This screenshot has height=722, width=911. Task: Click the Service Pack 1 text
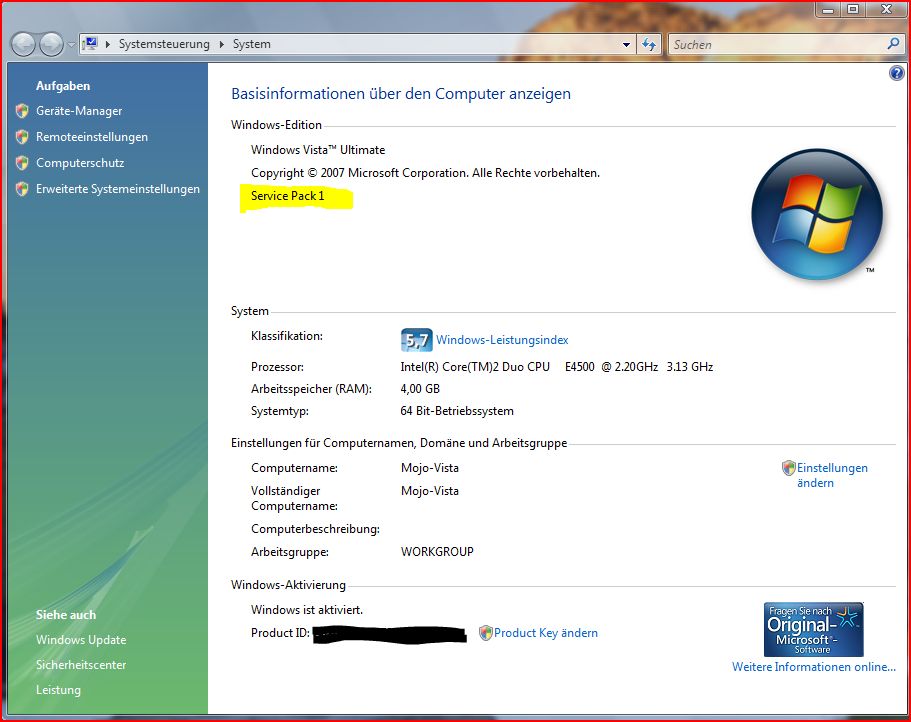tap(288, 196)
